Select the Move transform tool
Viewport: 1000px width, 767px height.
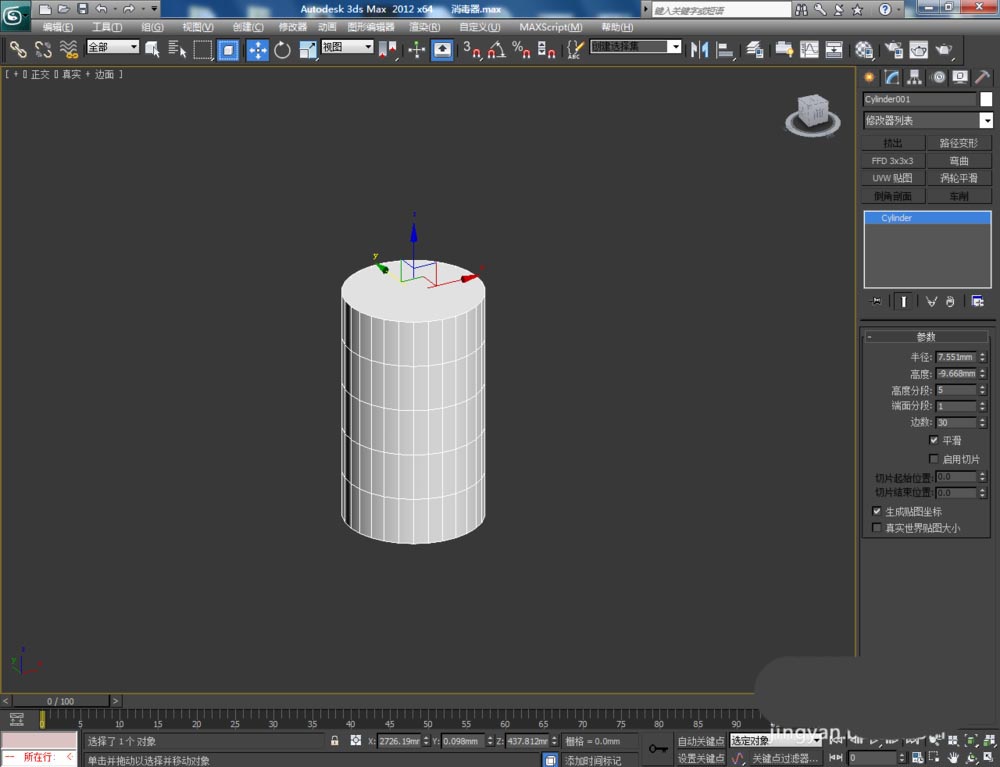coord(257,49)
